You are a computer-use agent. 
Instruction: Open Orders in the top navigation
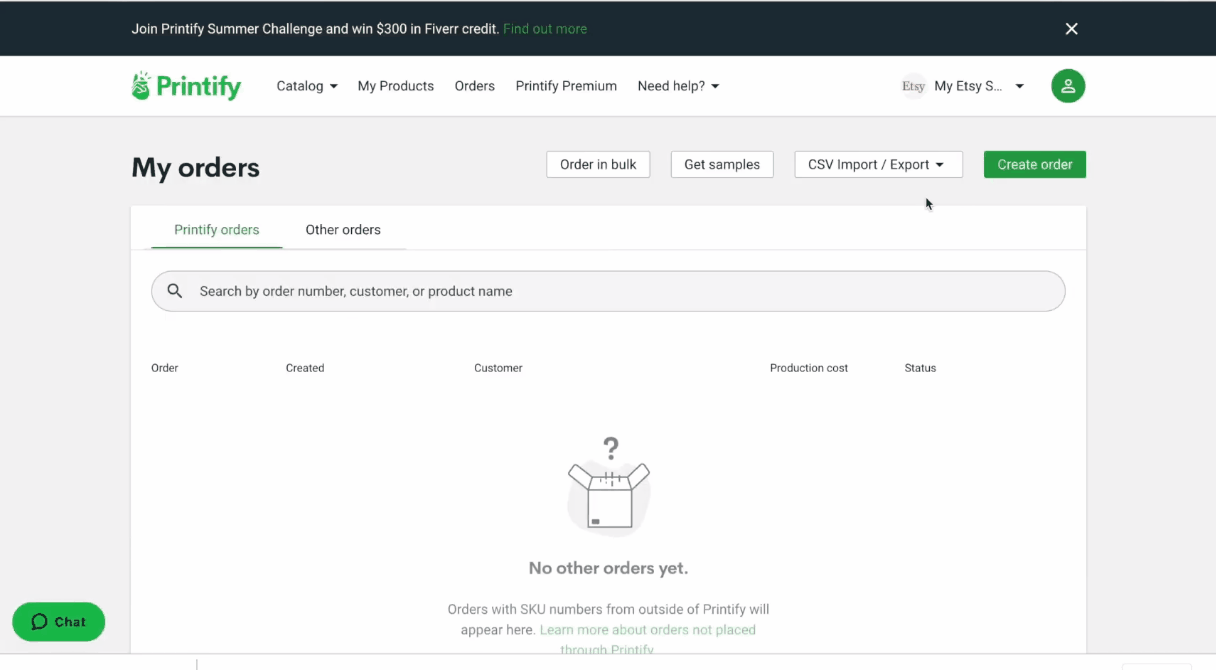tap(475, 86)
